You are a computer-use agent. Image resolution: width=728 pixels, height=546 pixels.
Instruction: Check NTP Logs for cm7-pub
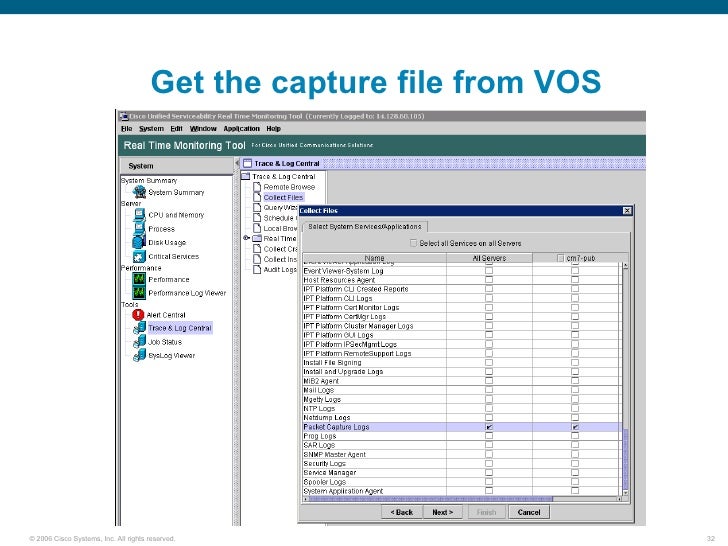(575, 408)
